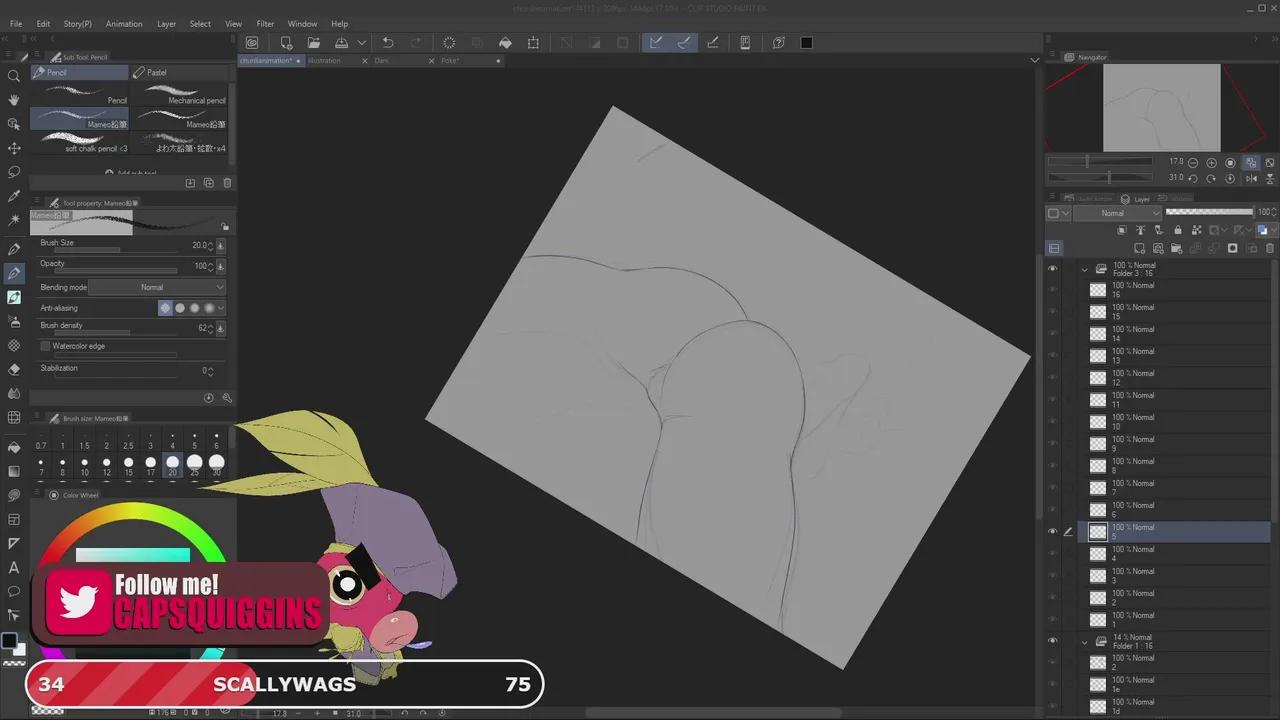
Task: Choose brush size 30 preset
Action: coord(216,465)
